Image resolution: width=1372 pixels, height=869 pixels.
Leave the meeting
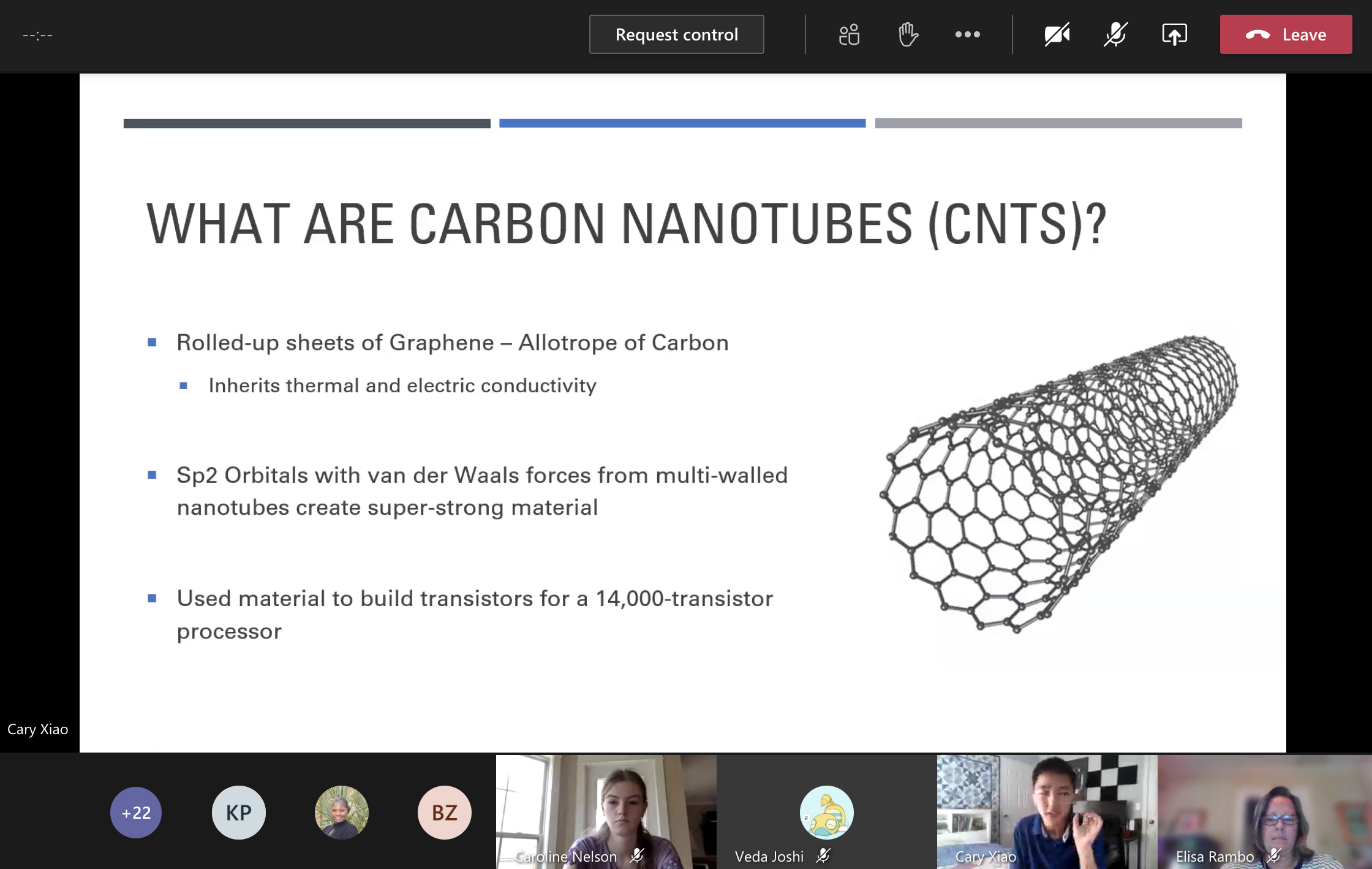coord(1286,34)
